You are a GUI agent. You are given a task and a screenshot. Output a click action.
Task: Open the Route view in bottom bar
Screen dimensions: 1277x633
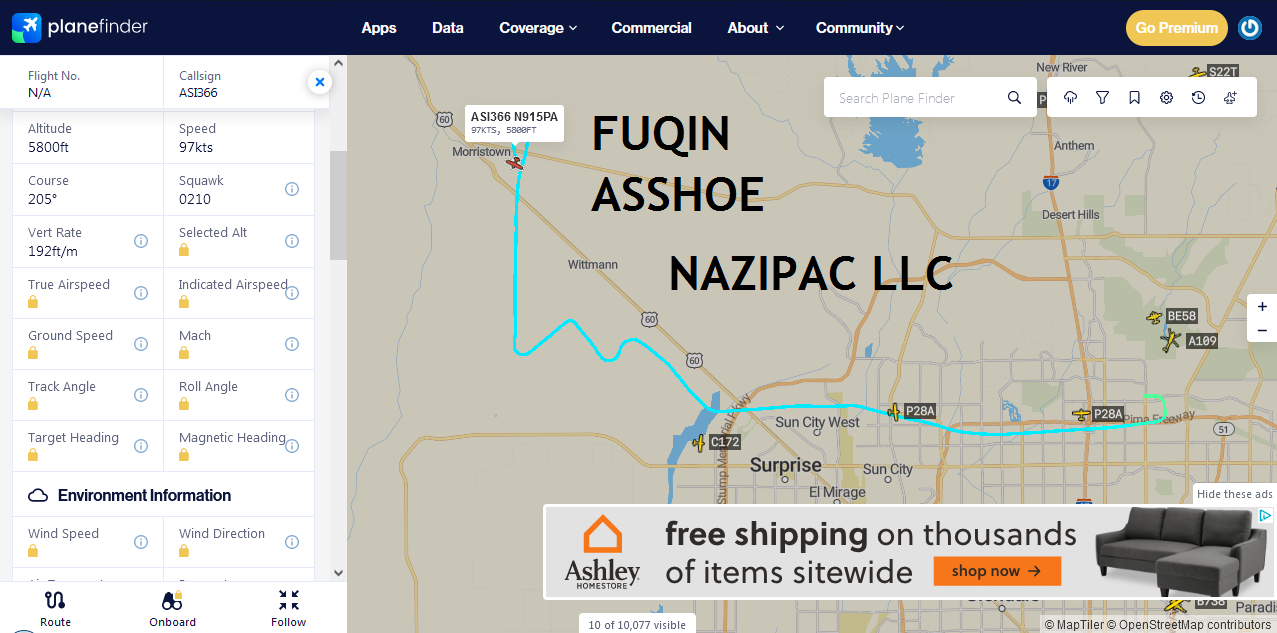pos(55,608)
